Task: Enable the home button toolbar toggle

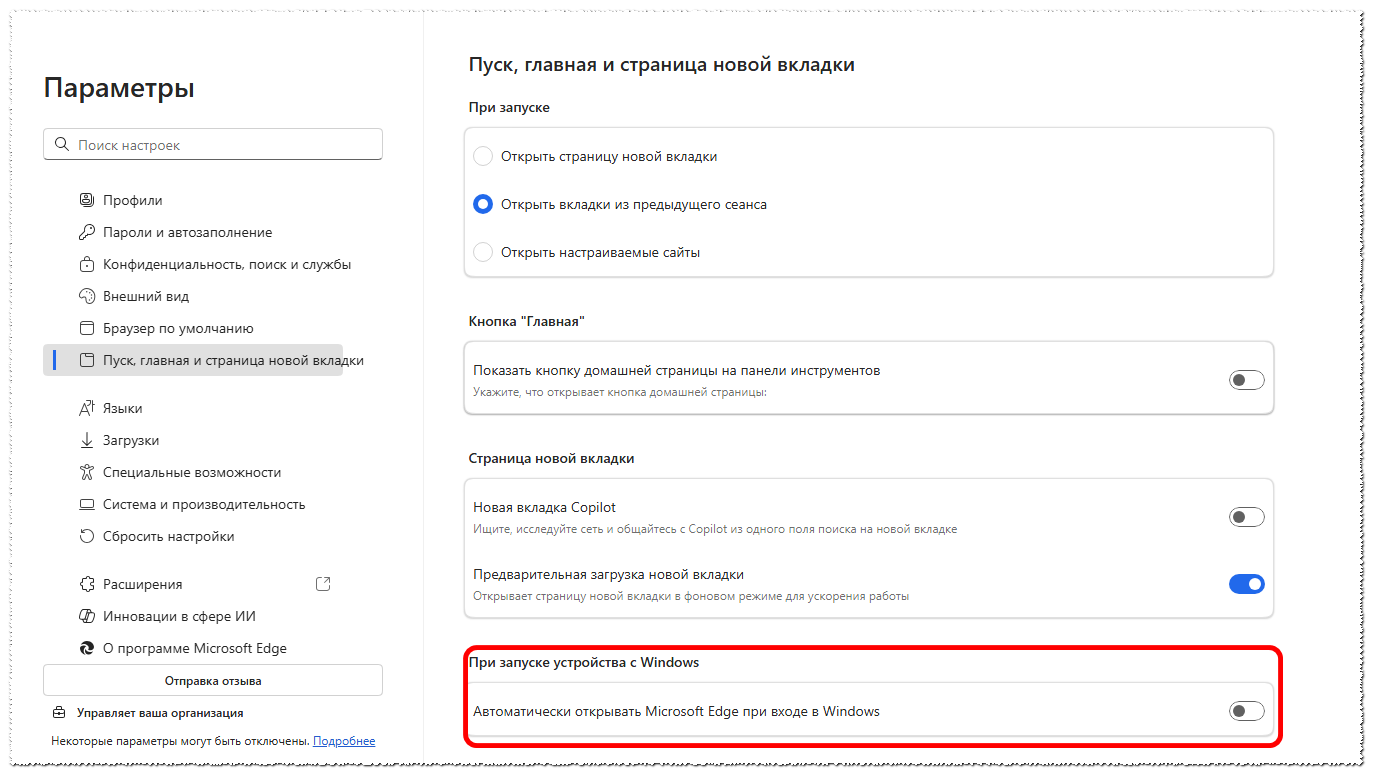Action: click(x=1246, y=380)
